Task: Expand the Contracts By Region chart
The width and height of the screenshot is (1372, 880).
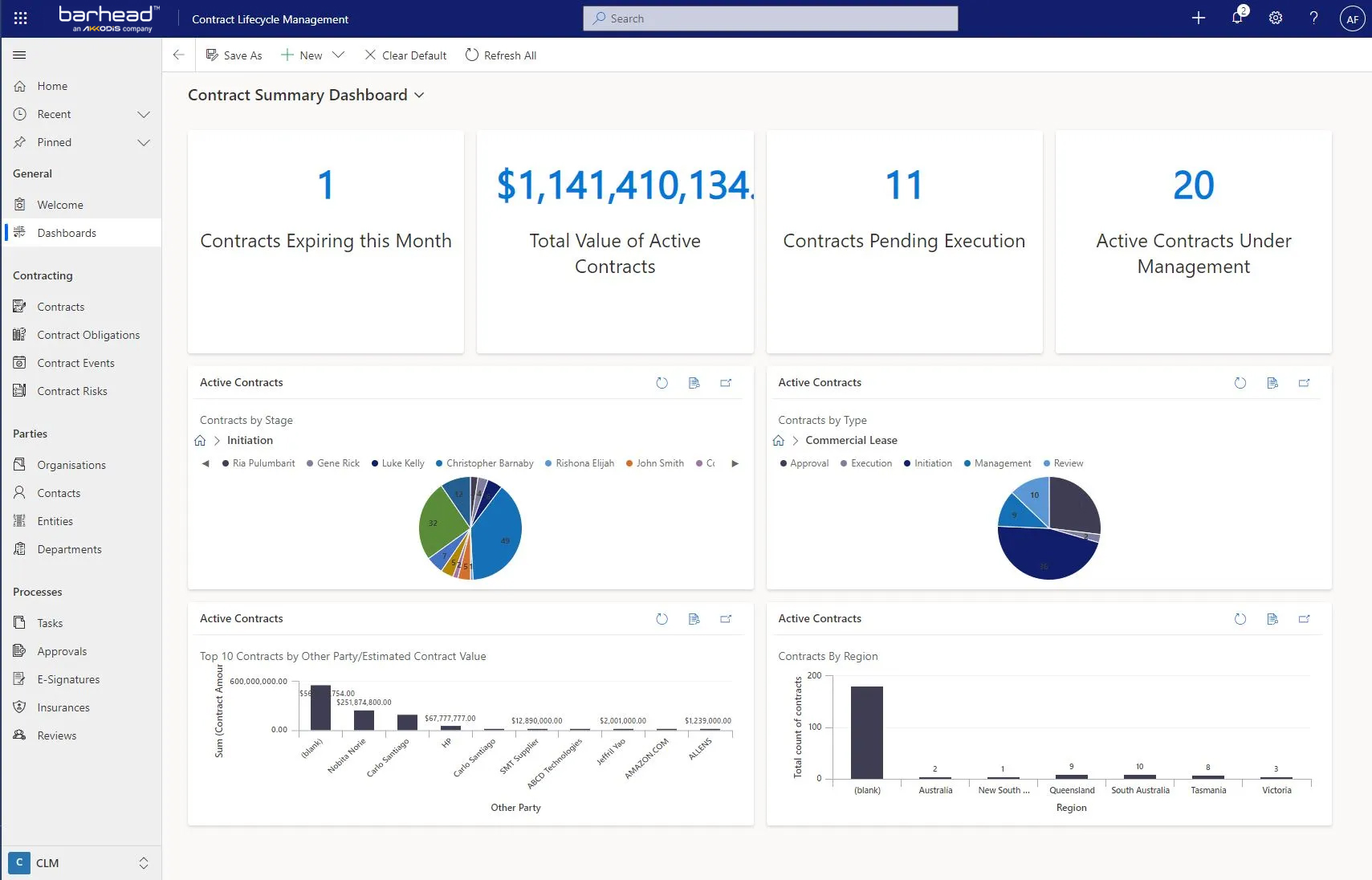Action: coord(1304,619)
